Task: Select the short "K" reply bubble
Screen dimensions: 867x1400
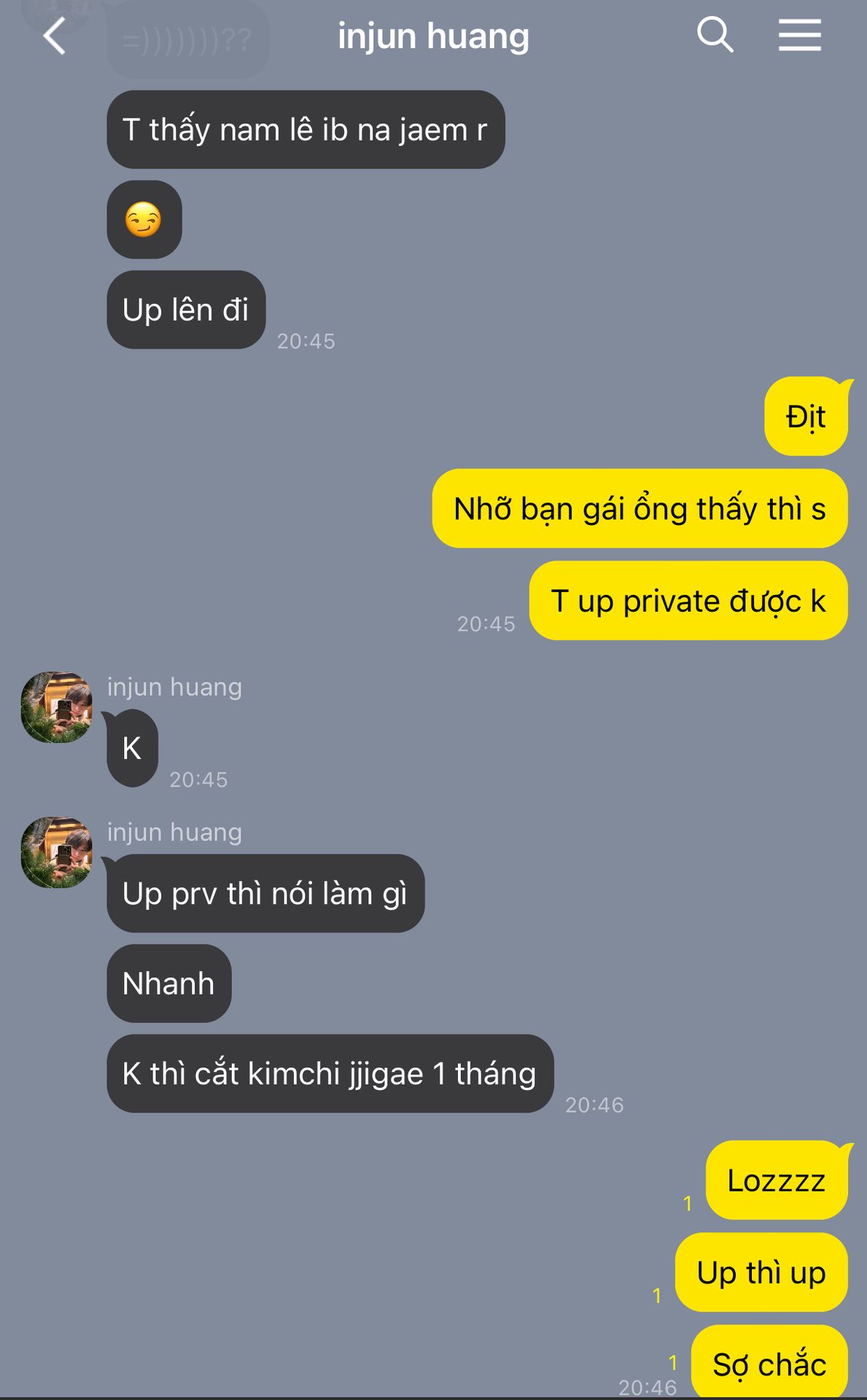Action: tap(132, 748)
